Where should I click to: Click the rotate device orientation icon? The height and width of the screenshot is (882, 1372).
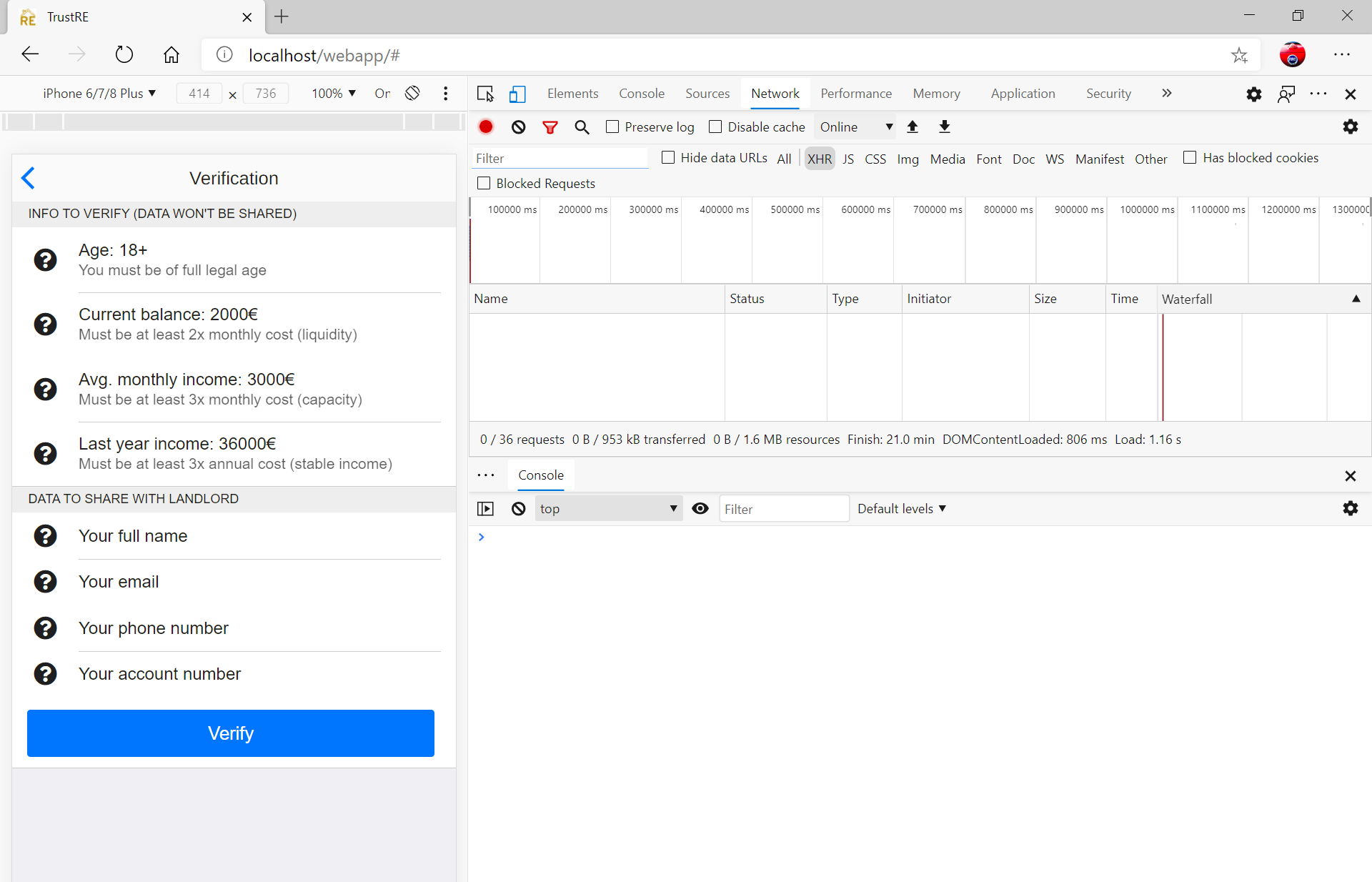[x=412, y=94]
